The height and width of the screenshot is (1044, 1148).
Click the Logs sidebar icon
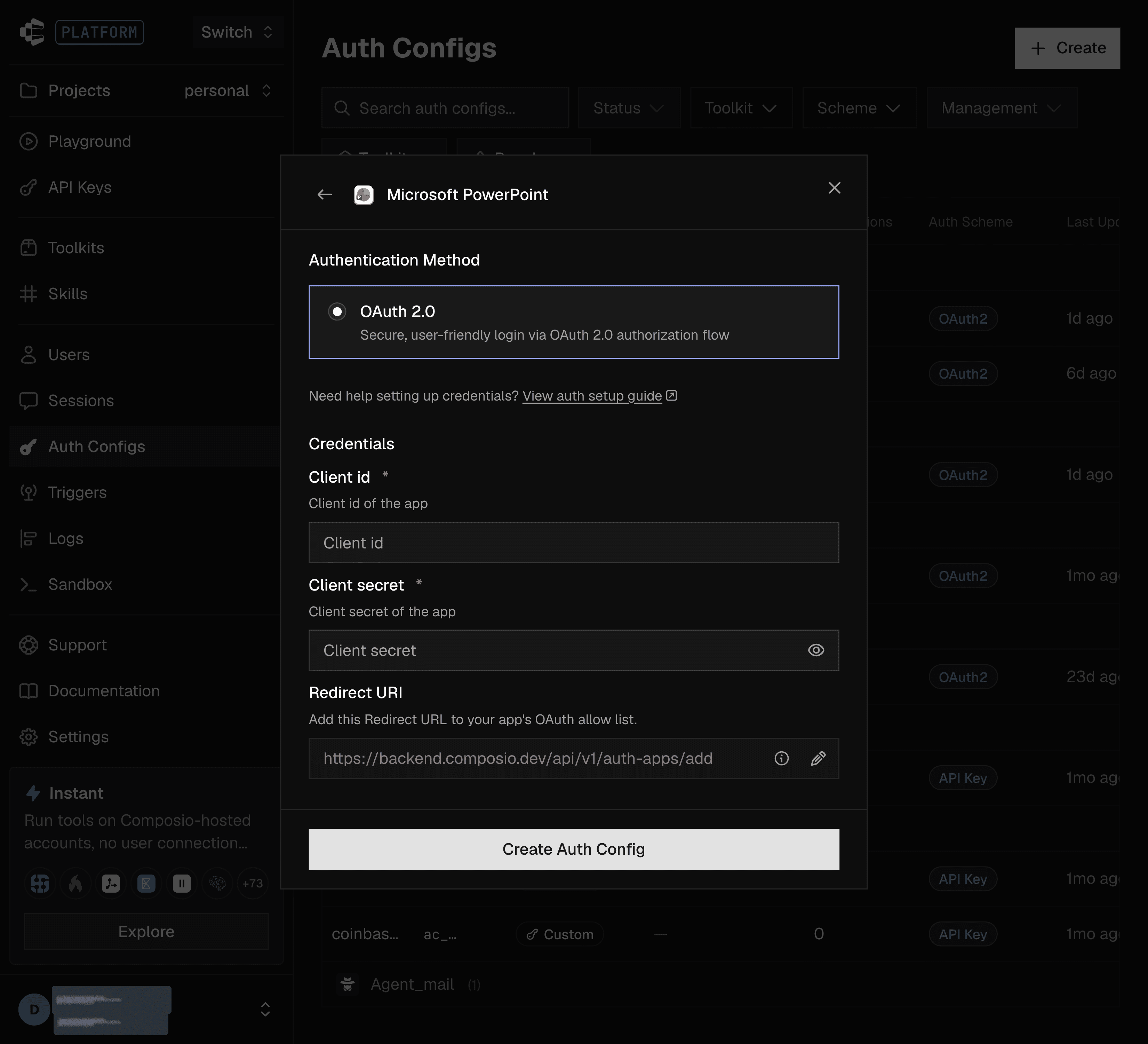(x=29, y=538)
